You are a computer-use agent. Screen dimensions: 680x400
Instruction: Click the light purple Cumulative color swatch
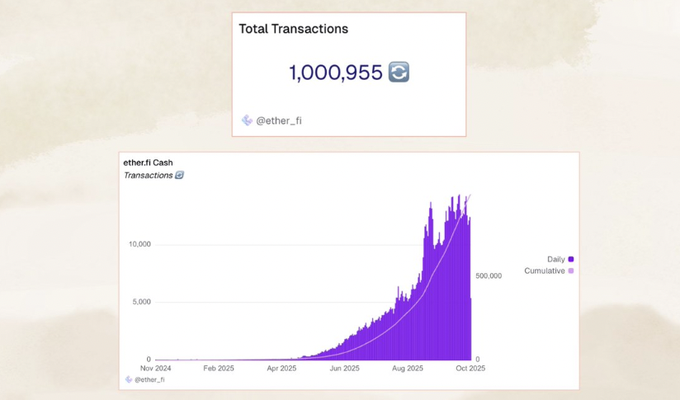click(x=571, y=271)
